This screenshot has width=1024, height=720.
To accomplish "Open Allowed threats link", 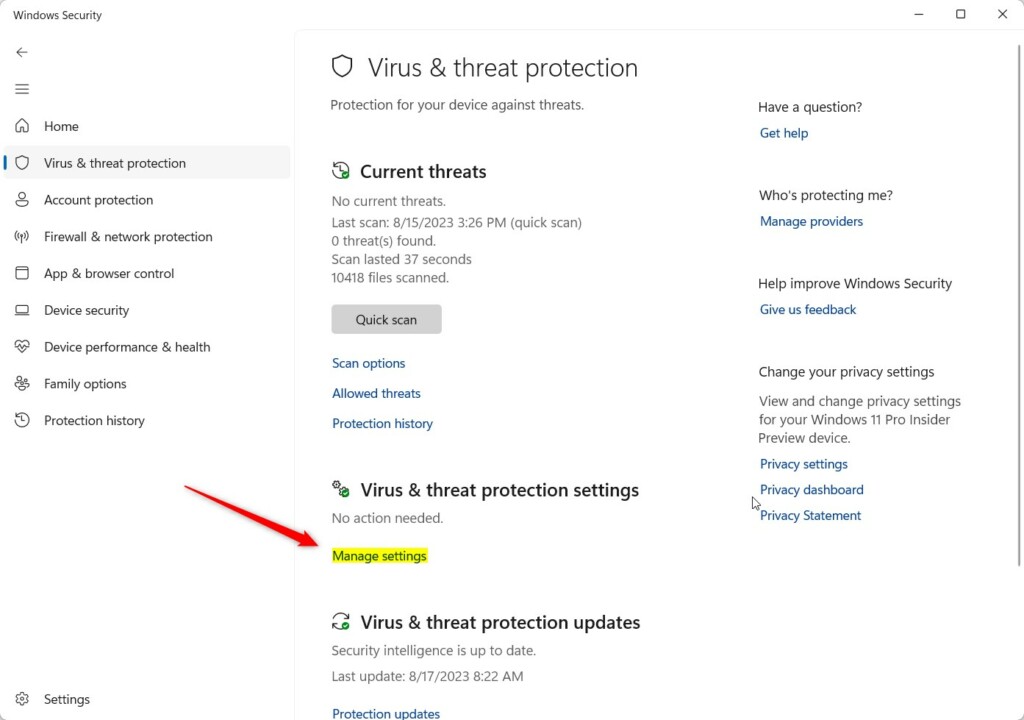I will 376,393.
